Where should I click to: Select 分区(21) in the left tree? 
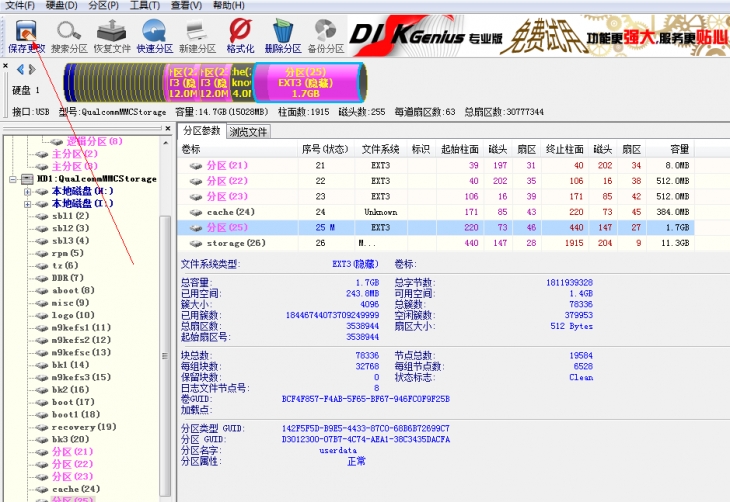click(x=72, y=452)
